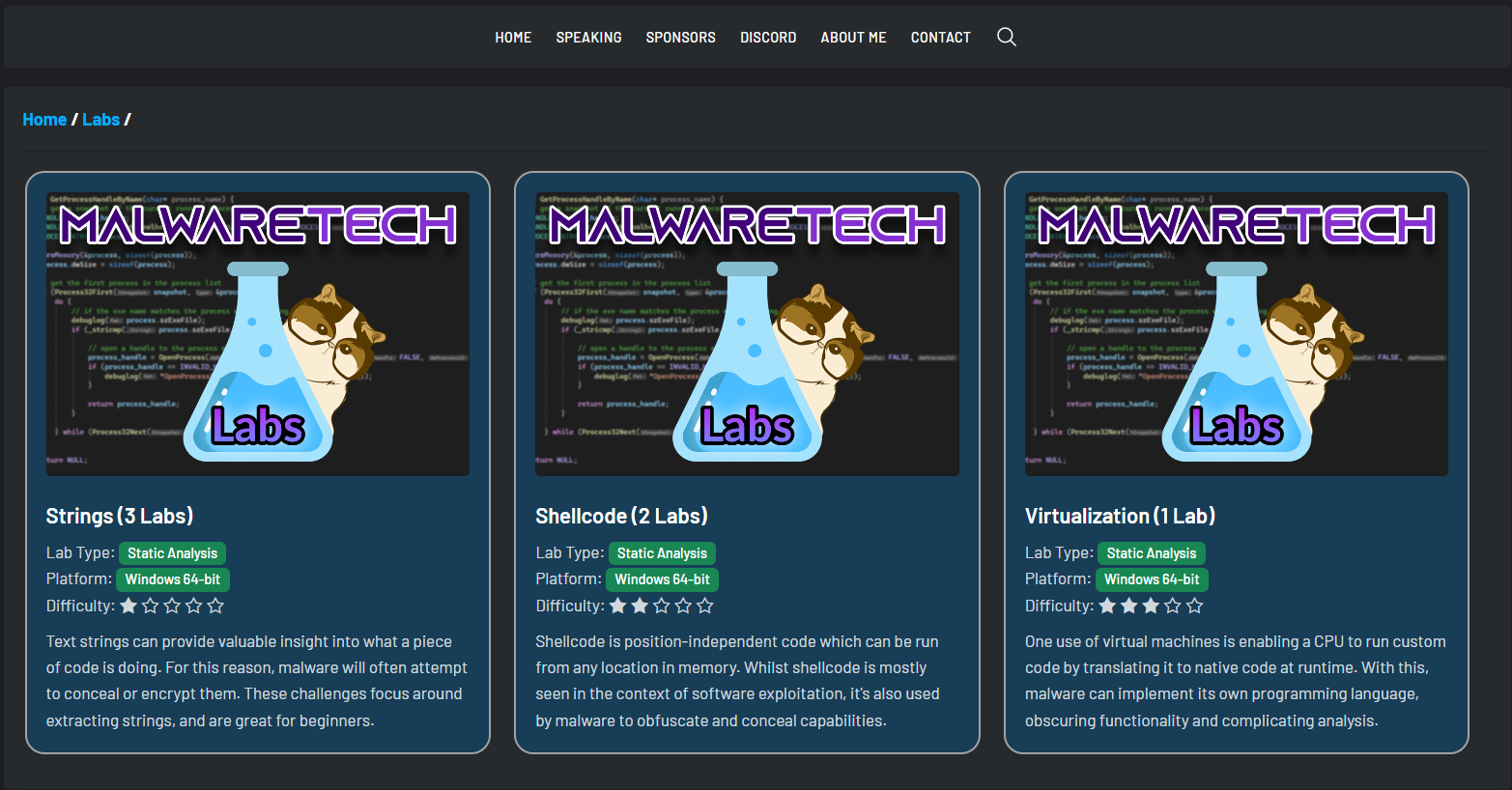Open the Shellcode labs thumbnail image
The image size is (1512, 790).
coord(747,333)
